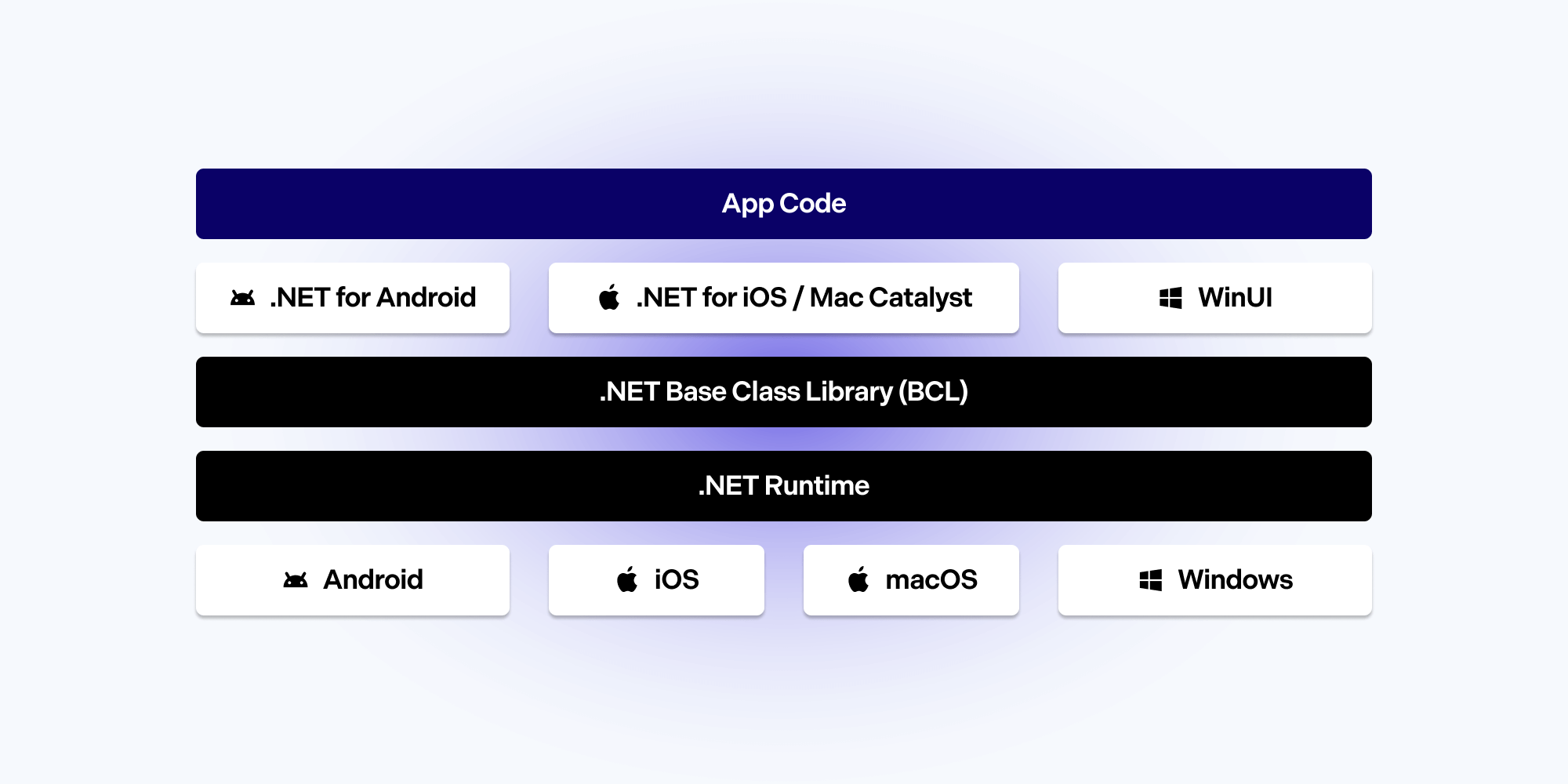Click the "Mac Catalyst" words in the middle box
The image size is (1568, 784).
891,298
